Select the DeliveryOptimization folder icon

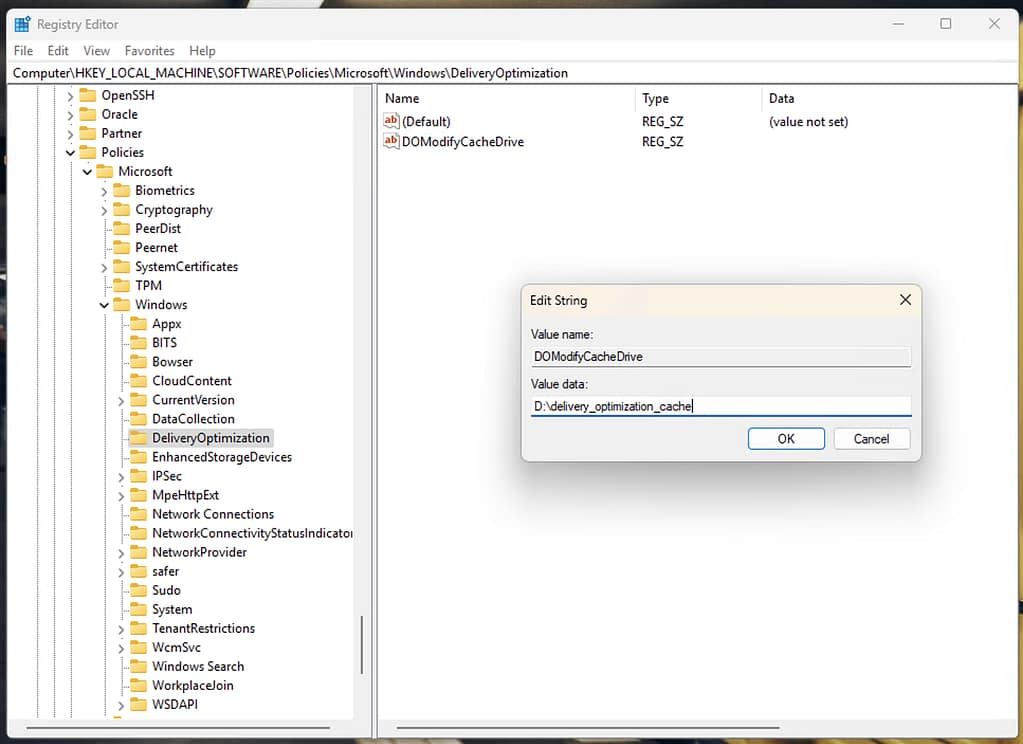pyautogui.click(x=139, y=437)
